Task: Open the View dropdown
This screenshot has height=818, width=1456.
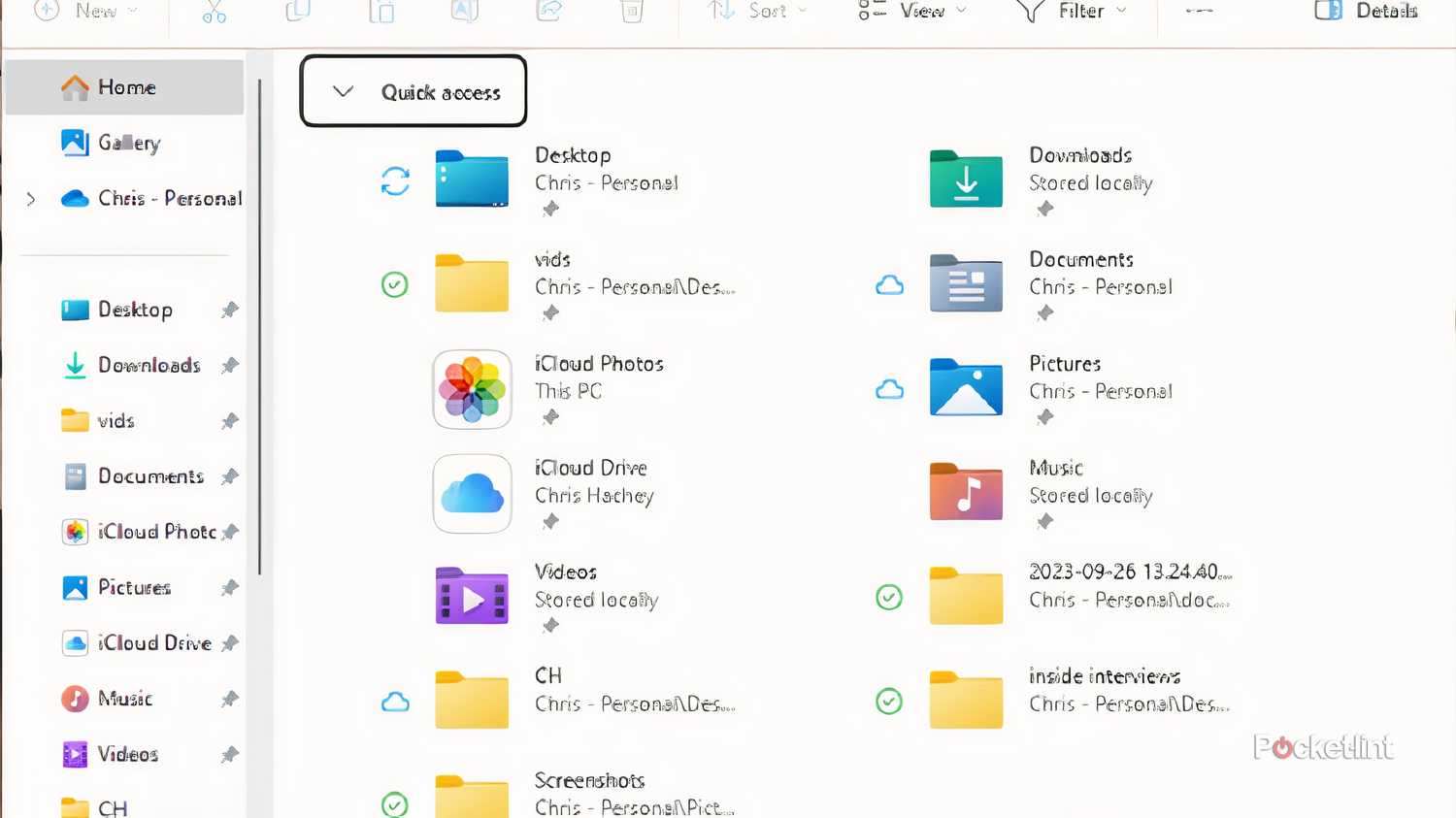Action: (910, 12)
